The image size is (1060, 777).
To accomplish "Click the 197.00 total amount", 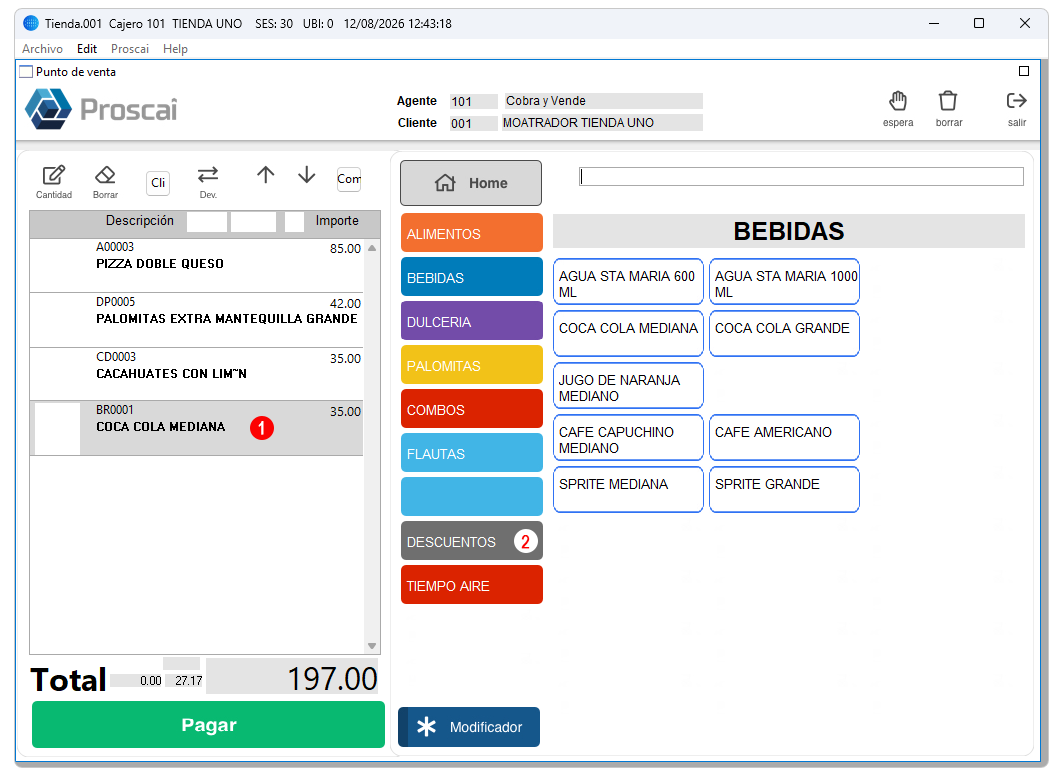I will tap(293, 678).
